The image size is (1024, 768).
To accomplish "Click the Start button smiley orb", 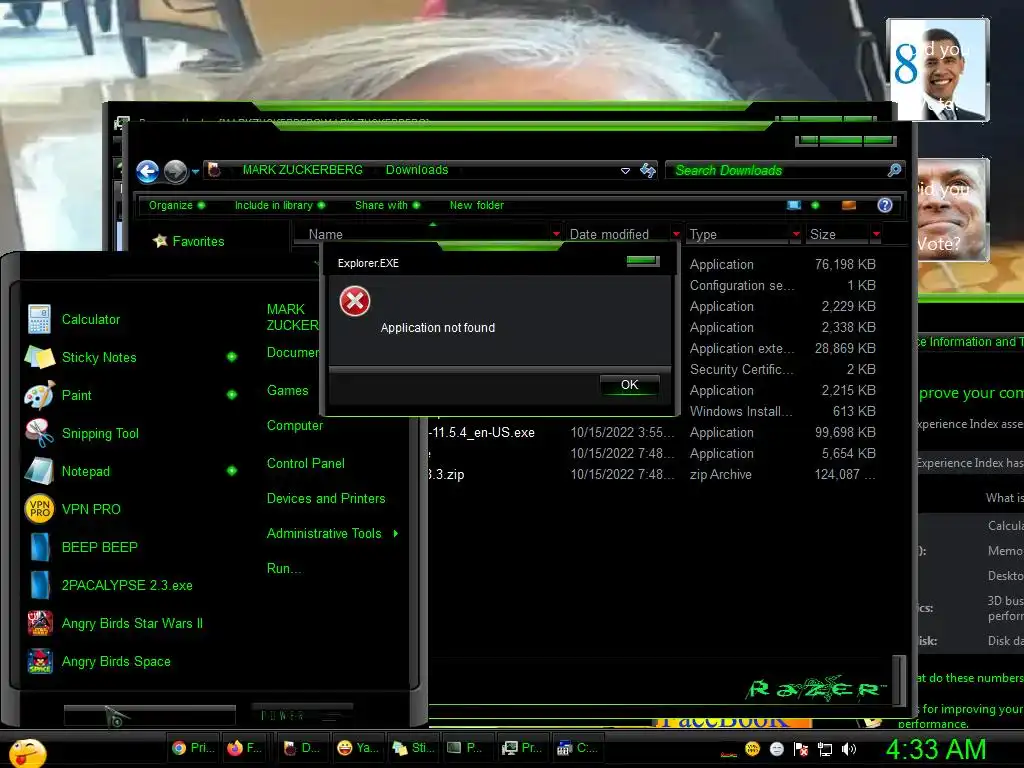I will coord(27,752).
